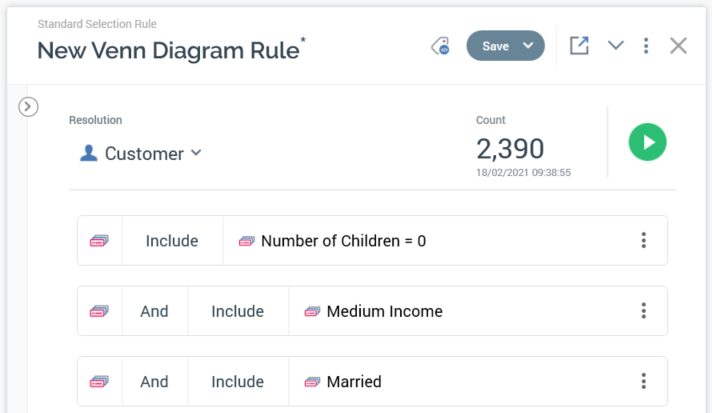Collapse header using chevron down icon
Image resolution: width=712 pixels, height=413 pixels.
[x=616, y=46]
